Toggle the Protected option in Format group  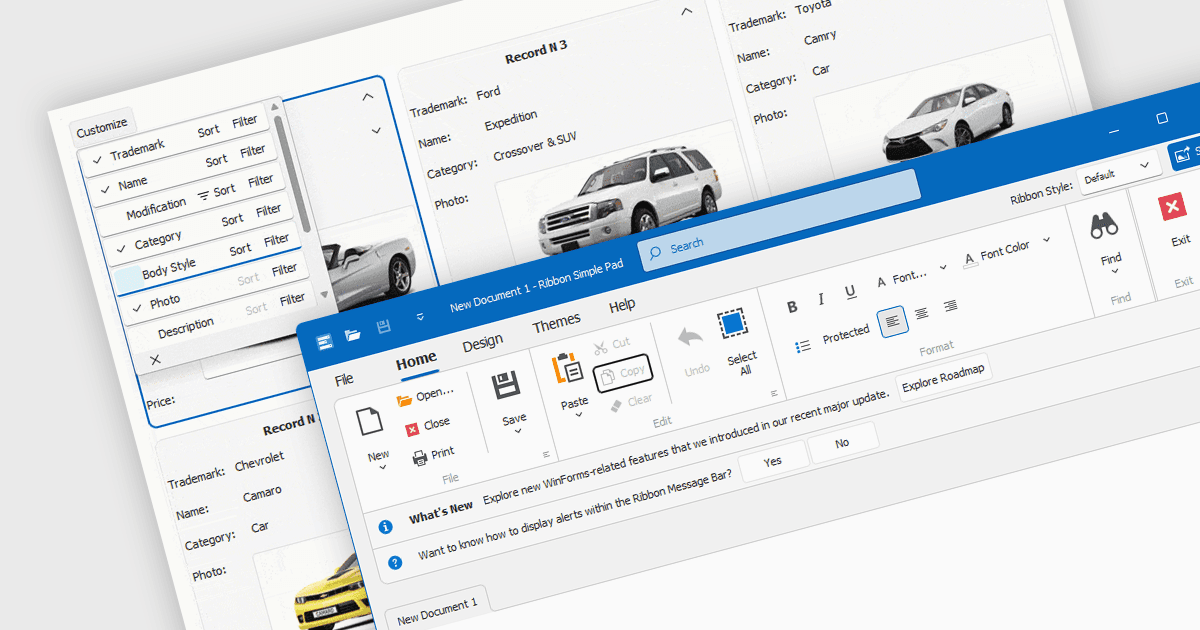tap(846, 335)
